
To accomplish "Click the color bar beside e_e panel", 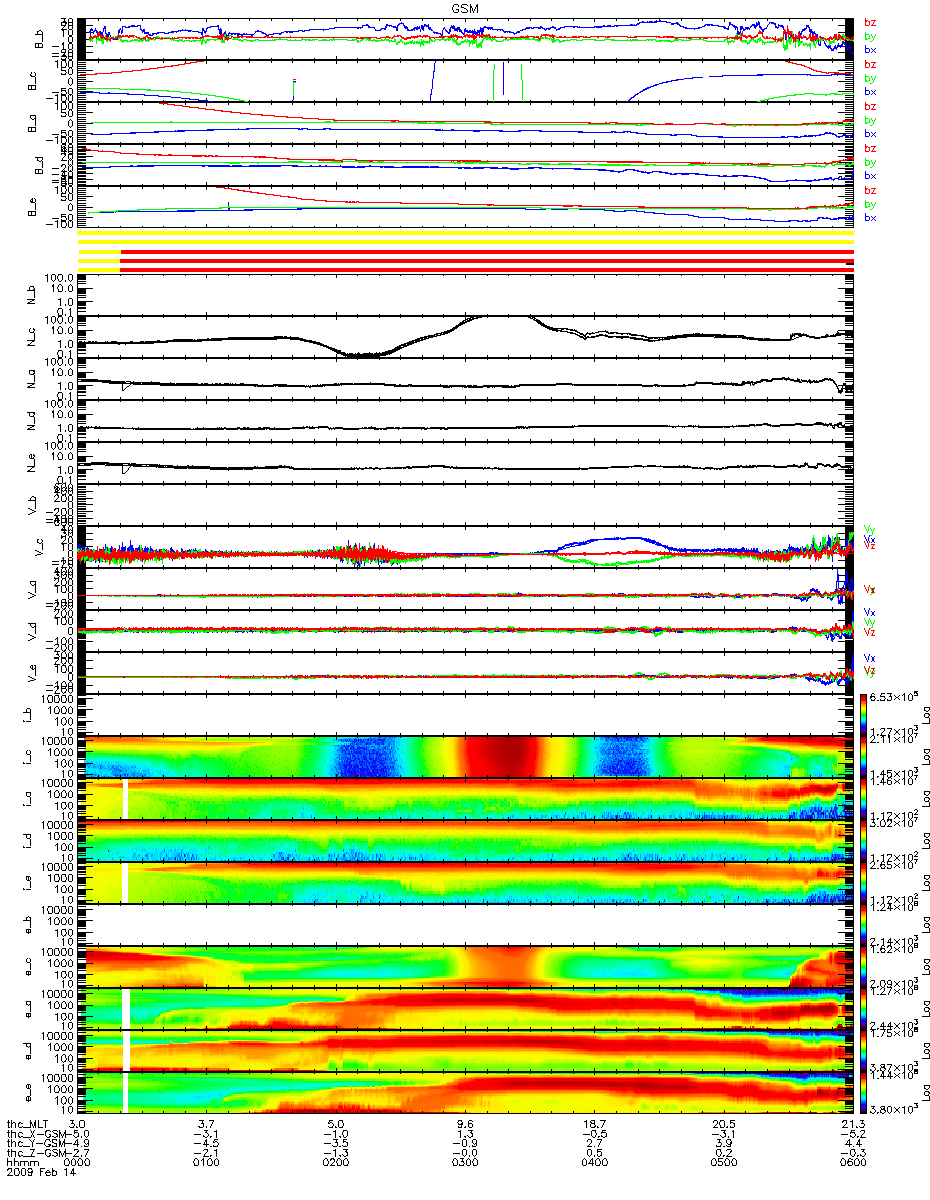I will [x=863, y=1092].
